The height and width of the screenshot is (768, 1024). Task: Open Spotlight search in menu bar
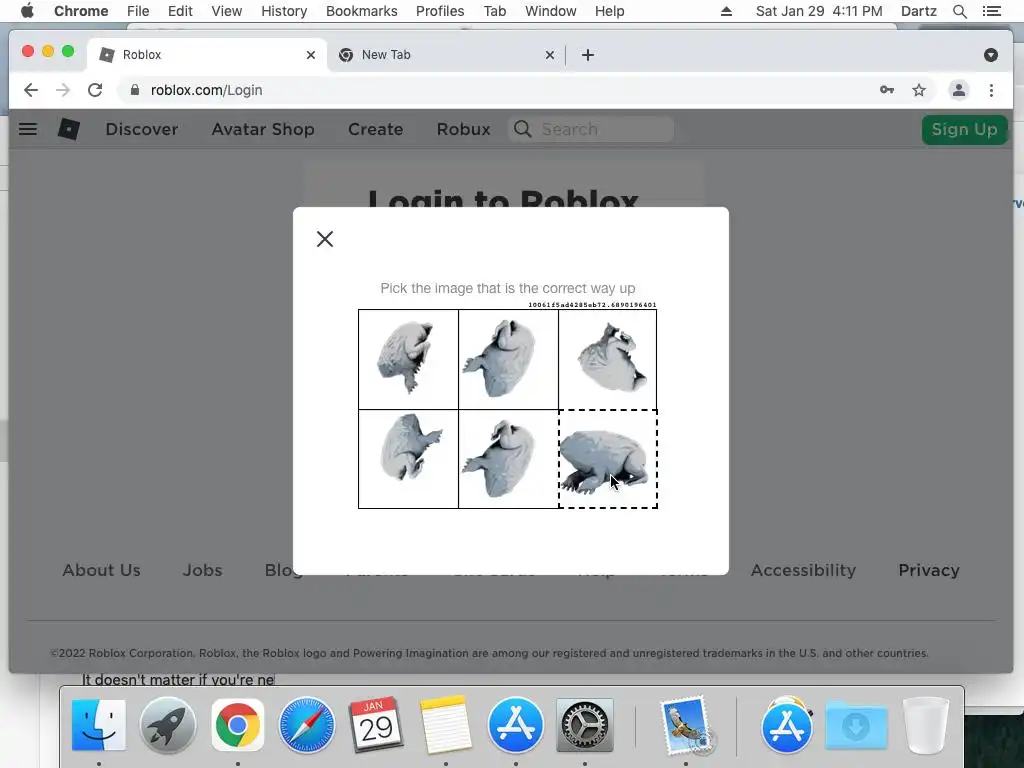959,11
